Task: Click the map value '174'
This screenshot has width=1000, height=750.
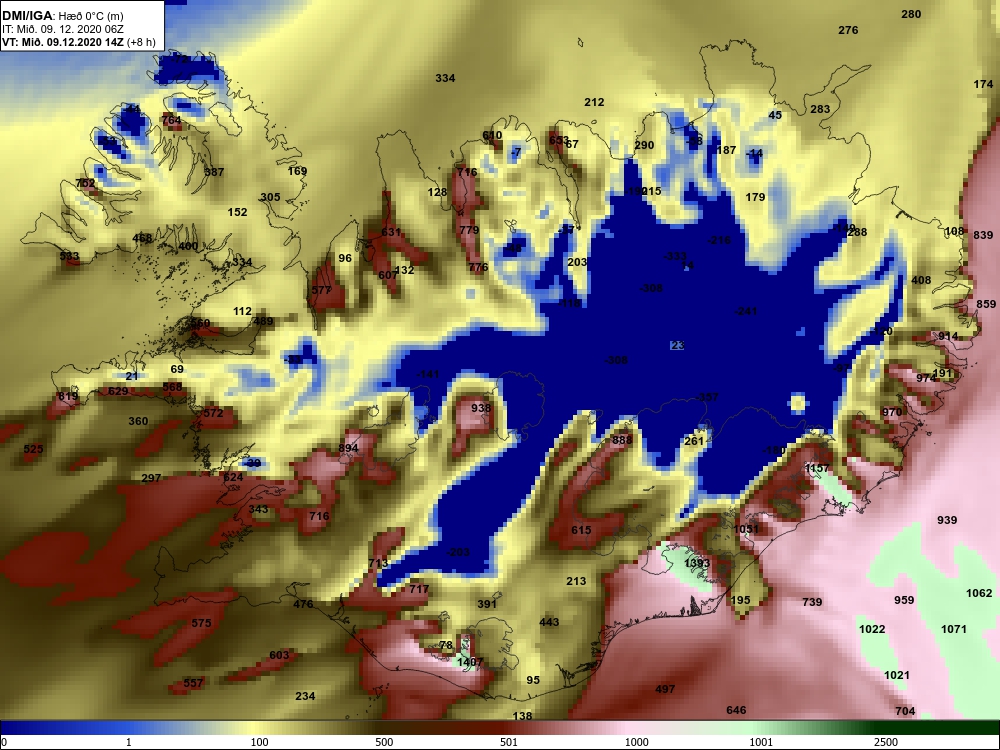Action: [x=983, y=84]
